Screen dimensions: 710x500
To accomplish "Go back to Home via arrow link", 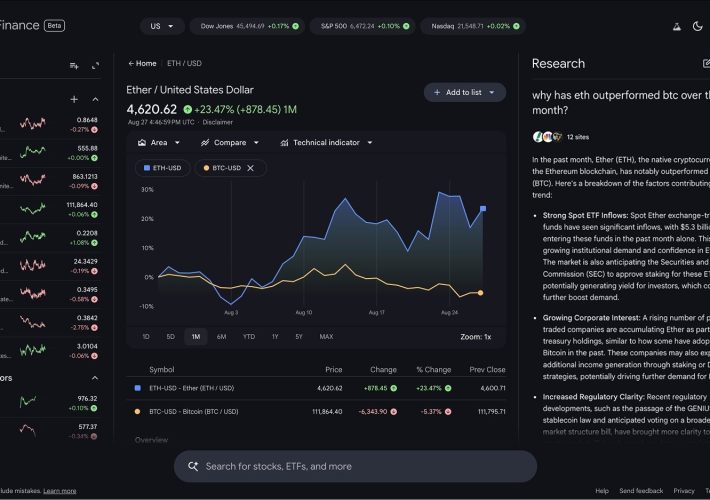I will click(142, 63).
